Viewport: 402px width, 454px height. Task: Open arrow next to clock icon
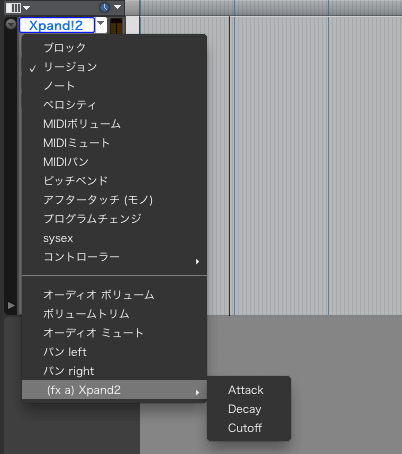point(117,7)
